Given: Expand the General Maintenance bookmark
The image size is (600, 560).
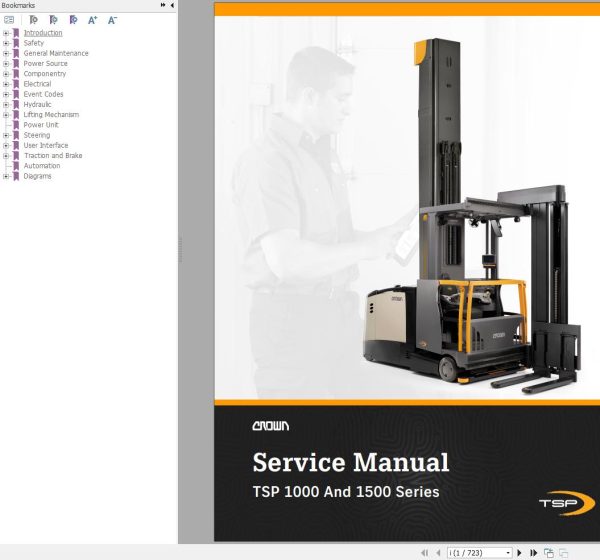Looking at the screenshot, I should tap(6, 54).
